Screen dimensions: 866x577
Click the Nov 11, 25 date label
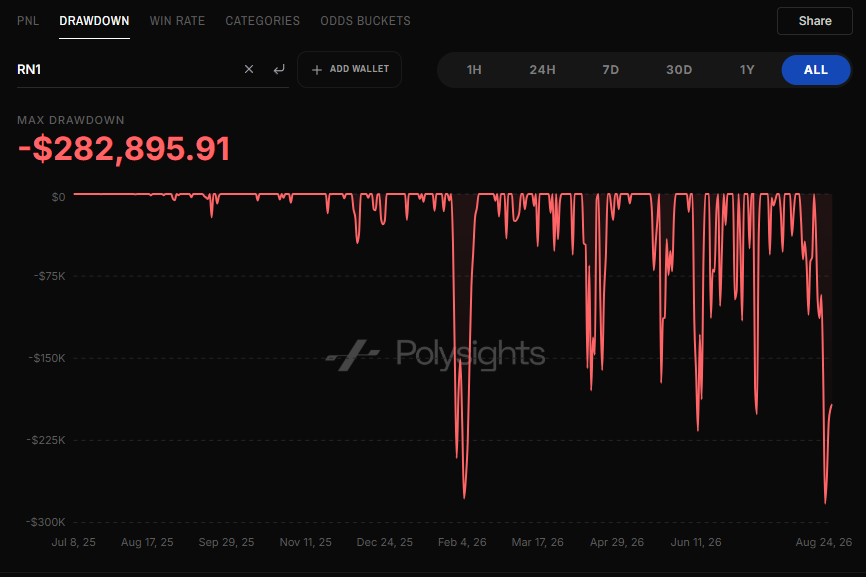(306, 542)
